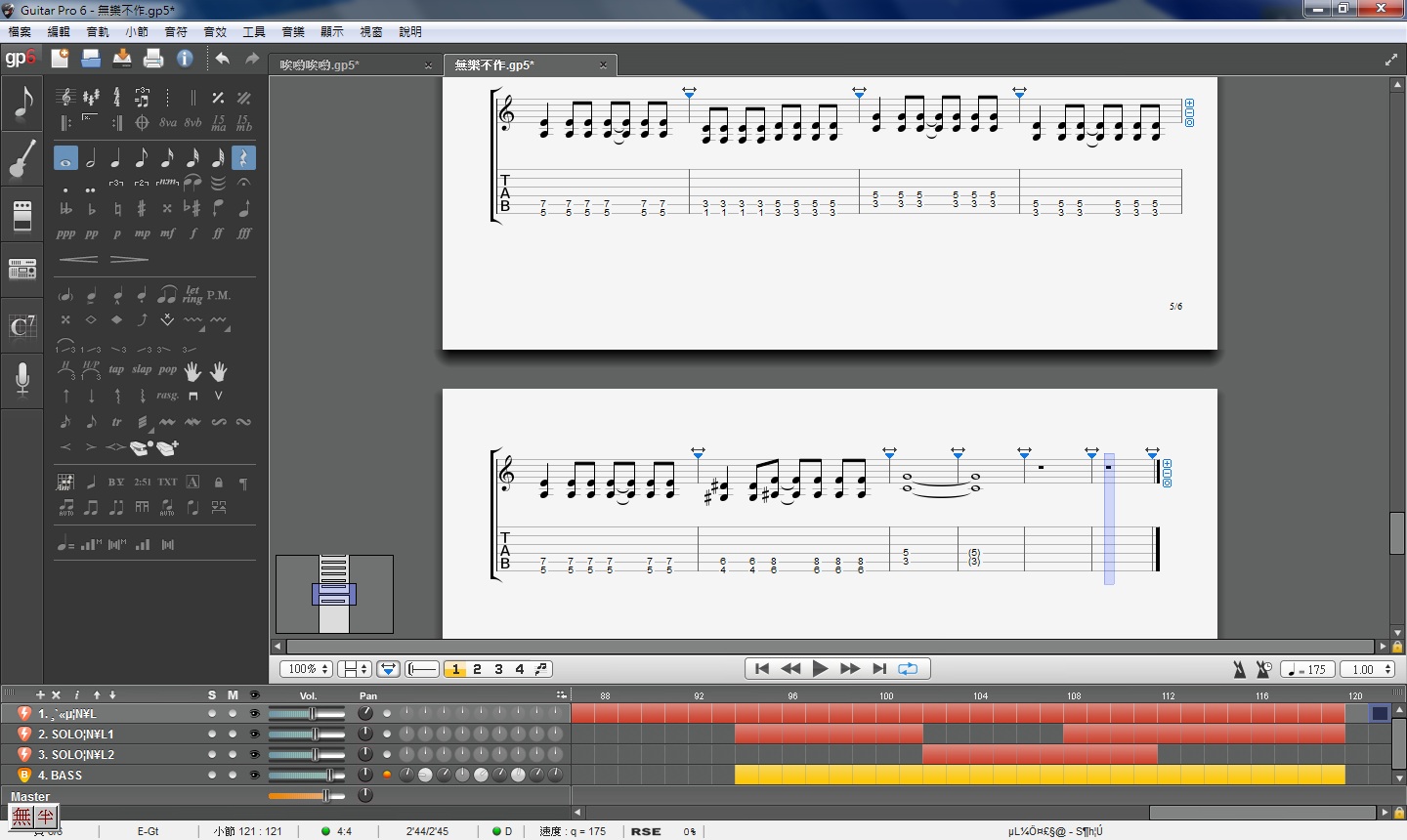Create a new file with the new-document icon
This screenshot has height=840, width=1407.
60,59
